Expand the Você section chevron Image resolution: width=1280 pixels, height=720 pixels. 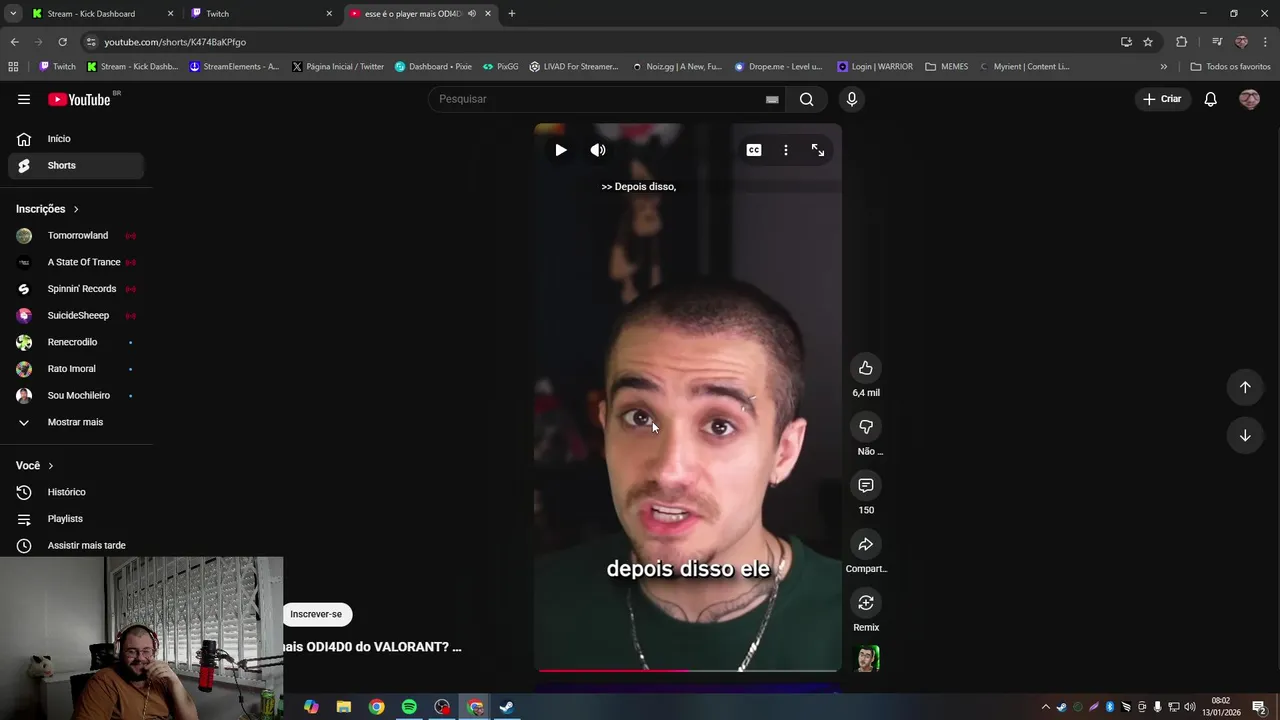click(51, 466)
